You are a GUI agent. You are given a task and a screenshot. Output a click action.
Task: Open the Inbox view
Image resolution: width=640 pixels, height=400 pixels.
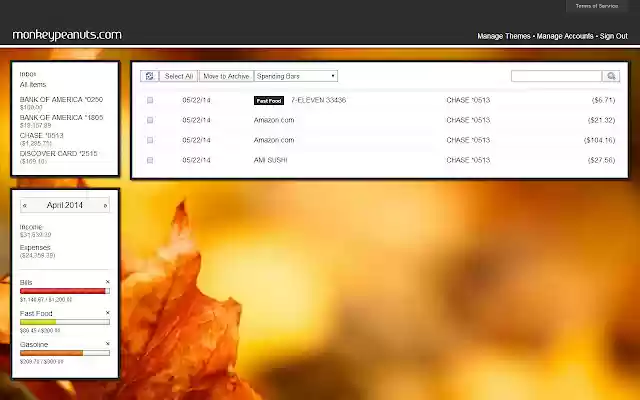click(x=28, y=74)
